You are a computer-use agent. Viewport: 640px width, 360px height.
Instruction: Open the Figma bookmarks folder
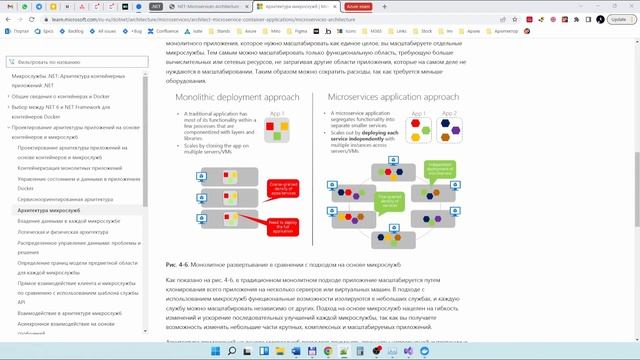pyautogui.click(x=297, y=31)
